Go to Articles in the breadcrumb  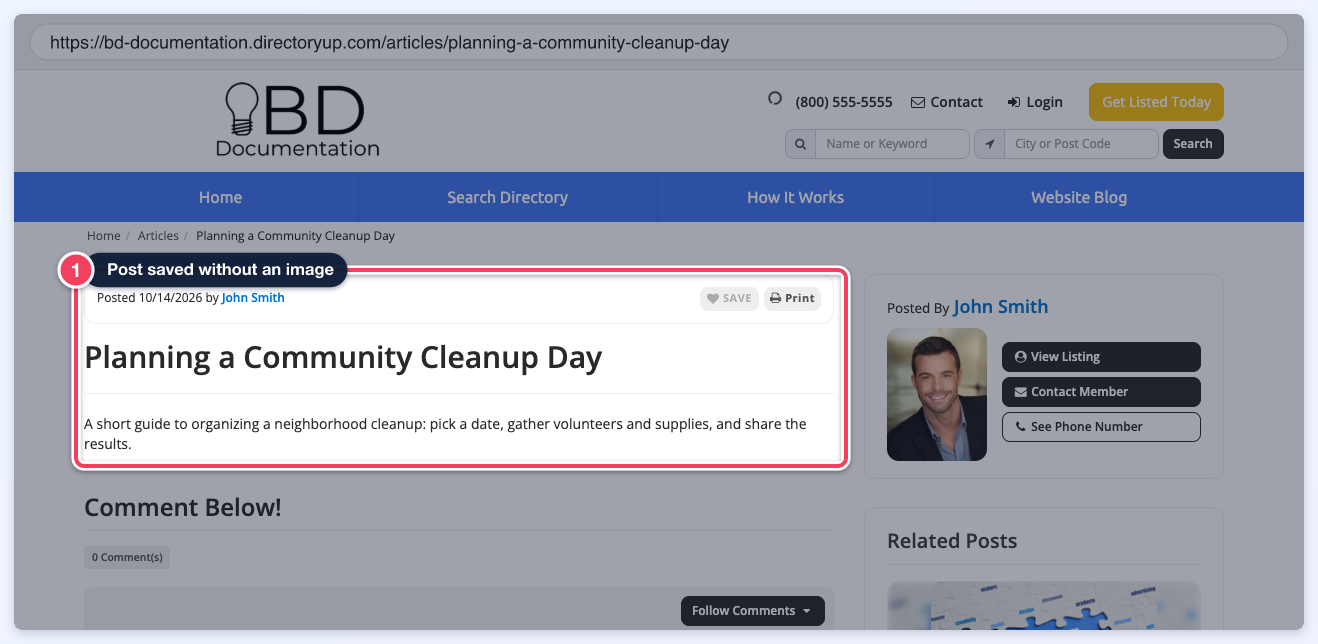pos(158,236)
